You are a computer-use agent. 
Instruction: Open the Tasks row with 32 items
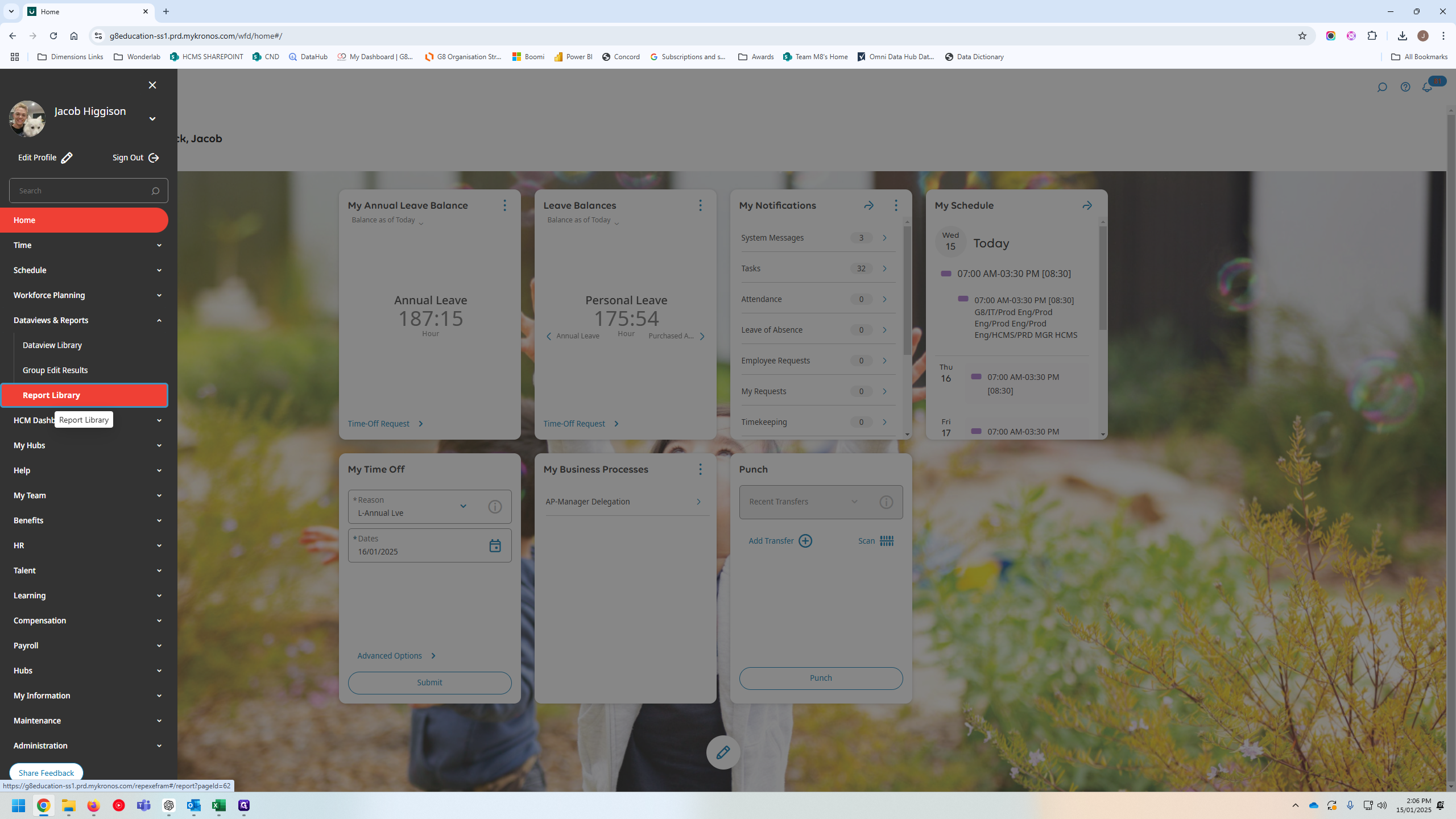(817, 268)
